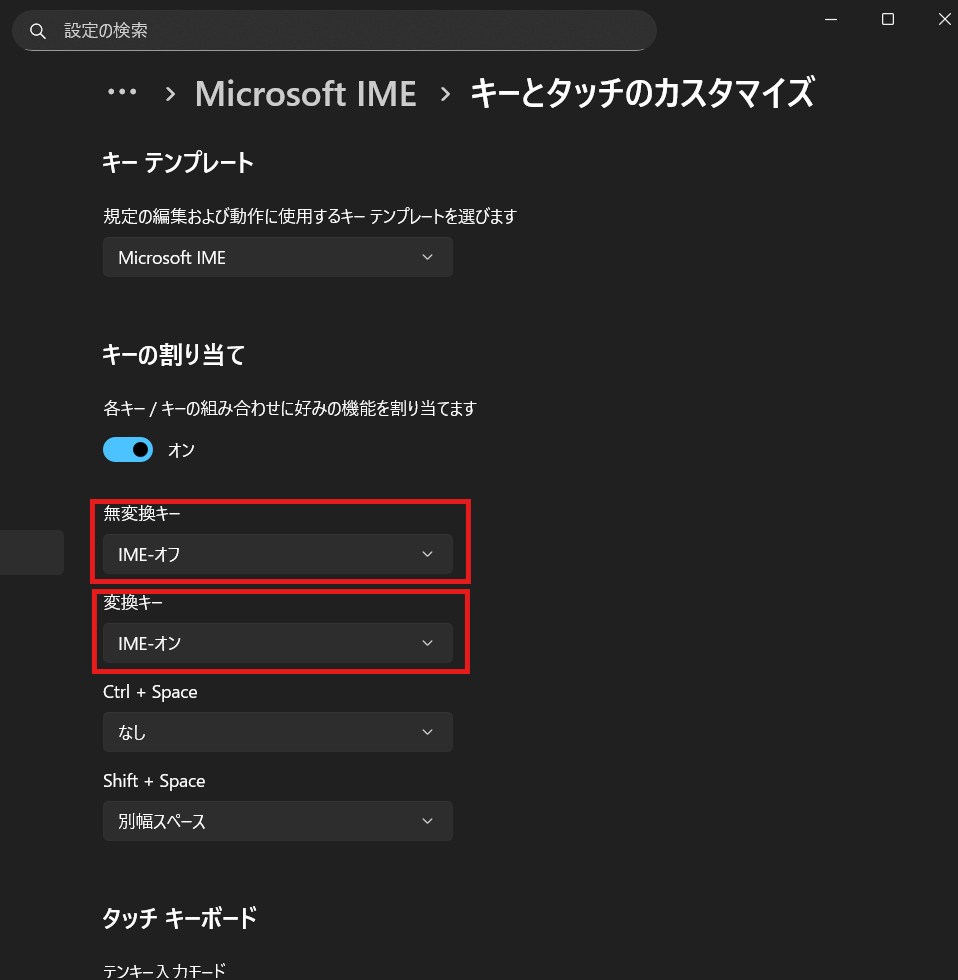Expand the 無変換キー dropdown set to IME-オフ
The image size is (958, 980).
point(277,554)
